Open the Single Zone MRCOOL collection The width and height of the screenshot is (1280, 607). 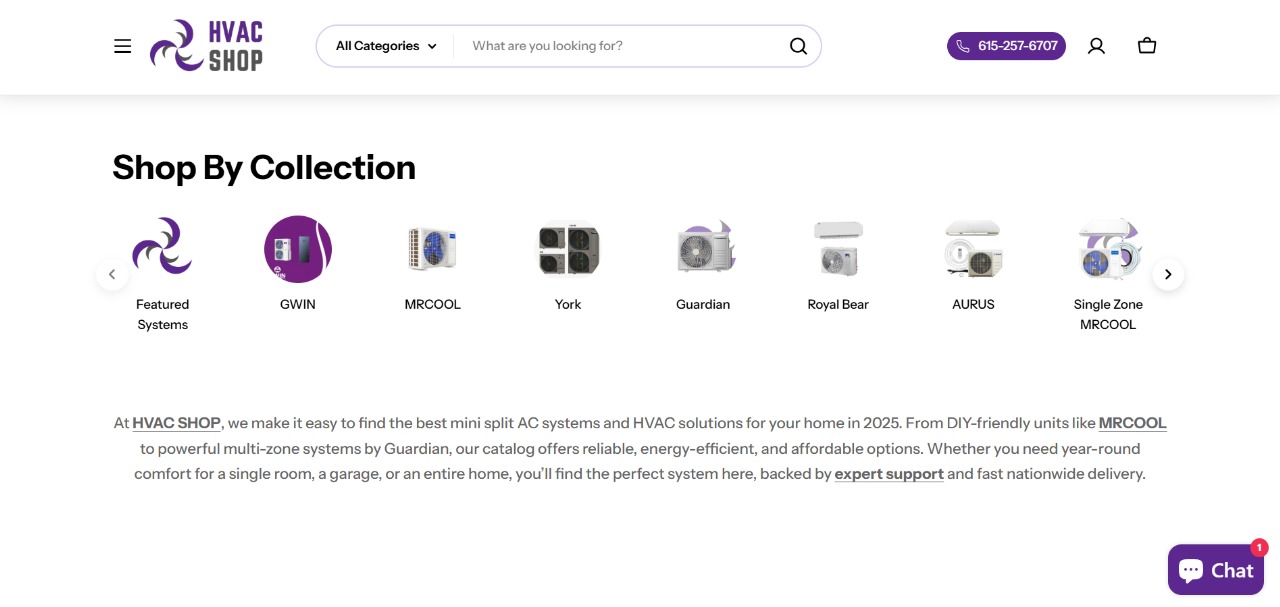click(x=1108, y=249)
